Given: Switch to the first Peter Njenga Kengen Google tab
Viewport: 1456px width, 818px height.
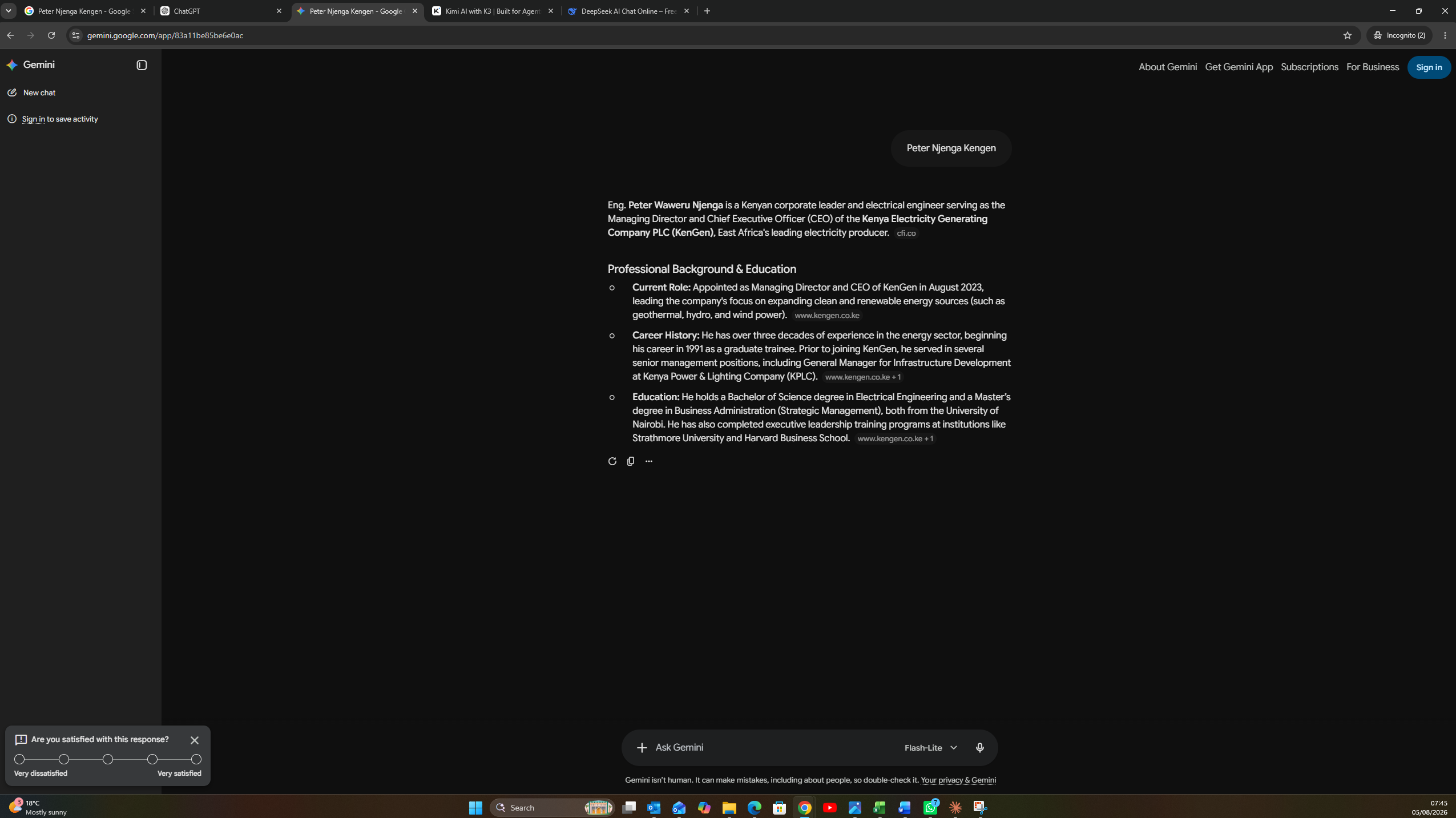Looking at the screenshot, I should [x=84, y=11].
